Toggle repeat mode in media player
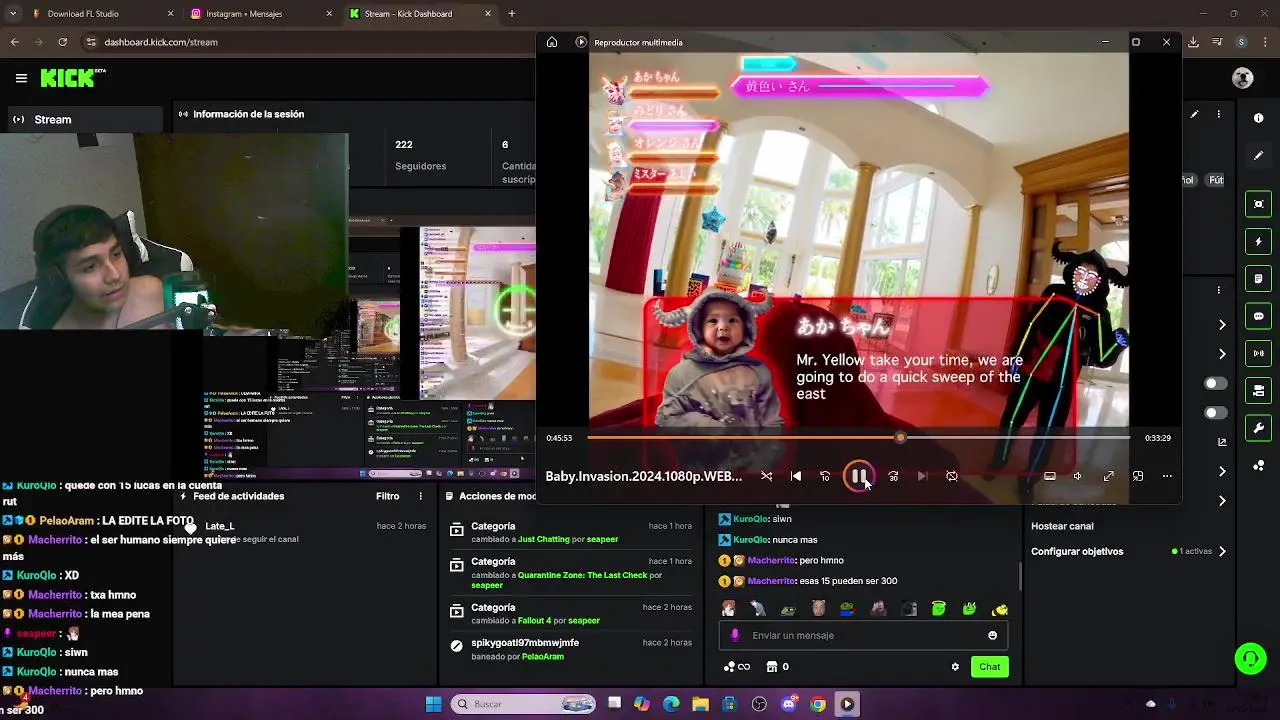This screenshot has width=1280, height=720. (x=952, y=476)
